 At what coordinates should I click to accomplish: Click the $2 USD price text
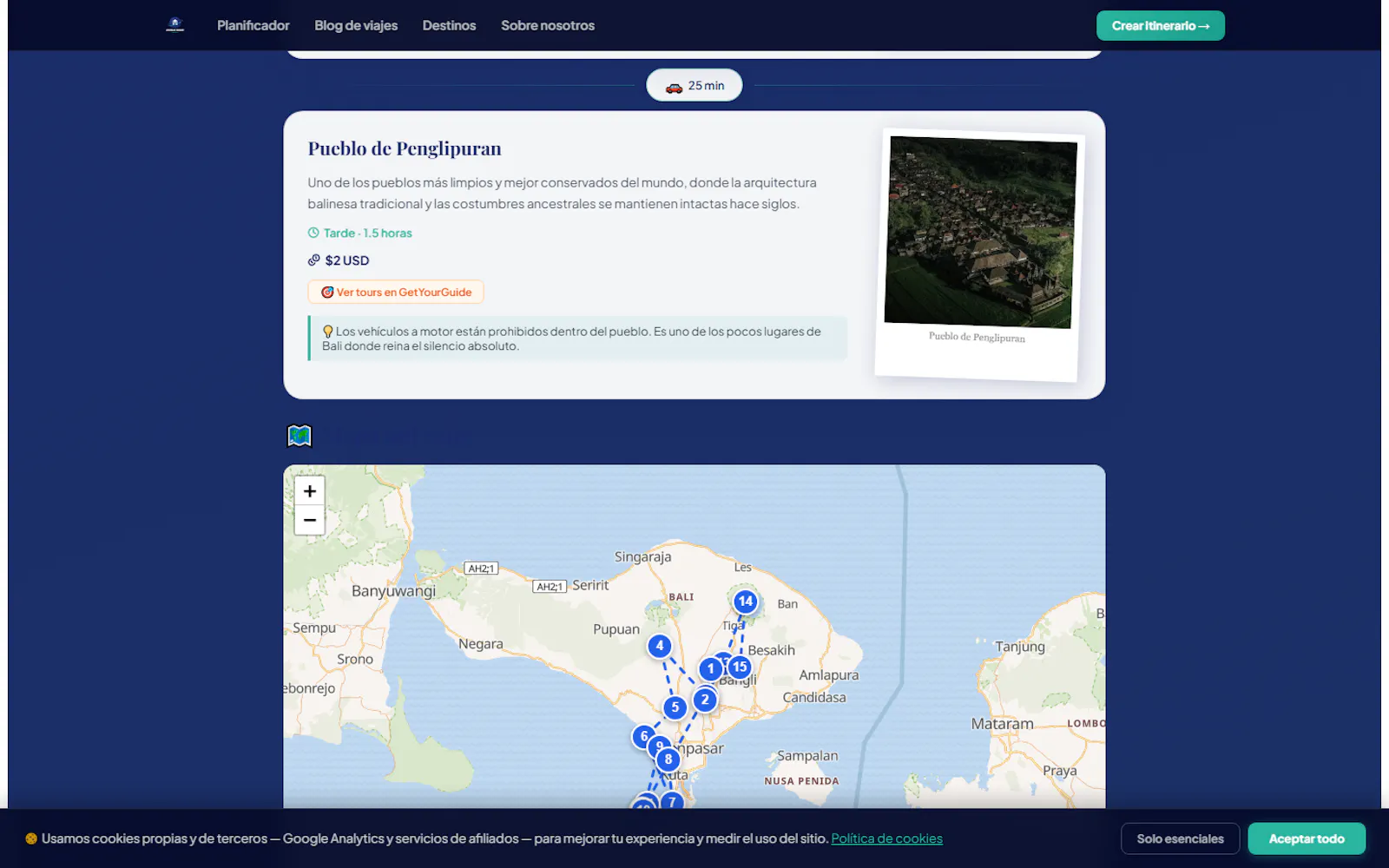tap(347, 260)
